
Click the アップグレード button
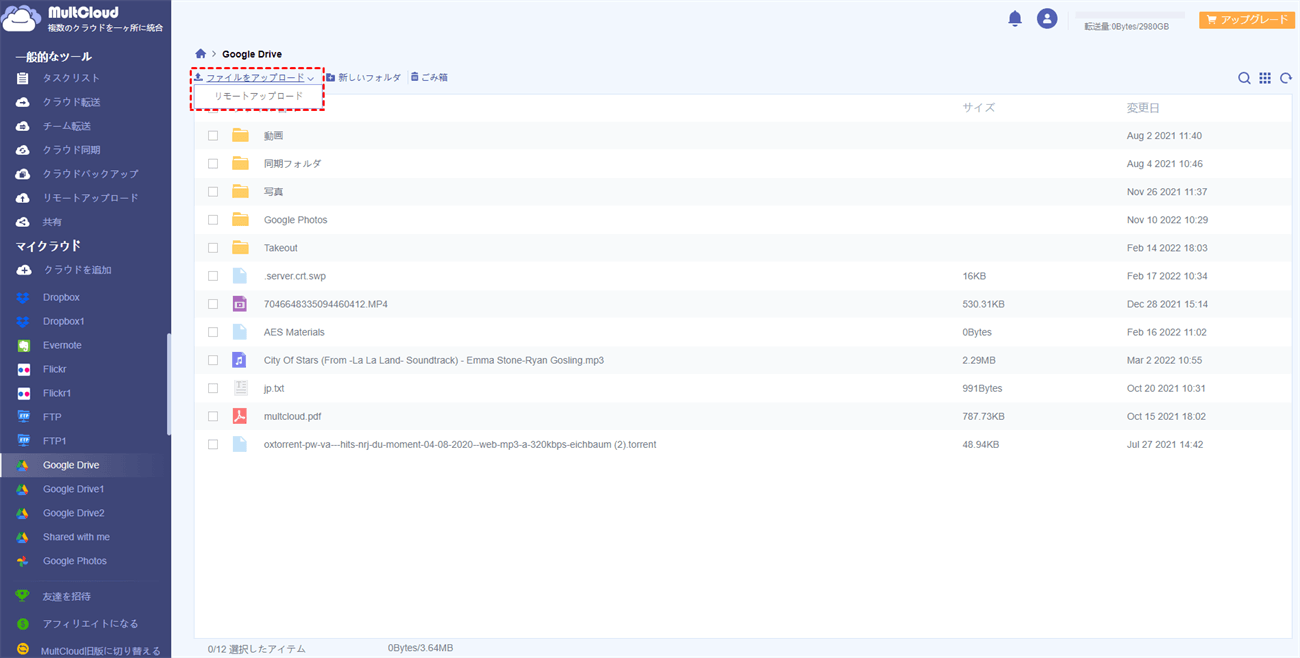coord(1246,19)
